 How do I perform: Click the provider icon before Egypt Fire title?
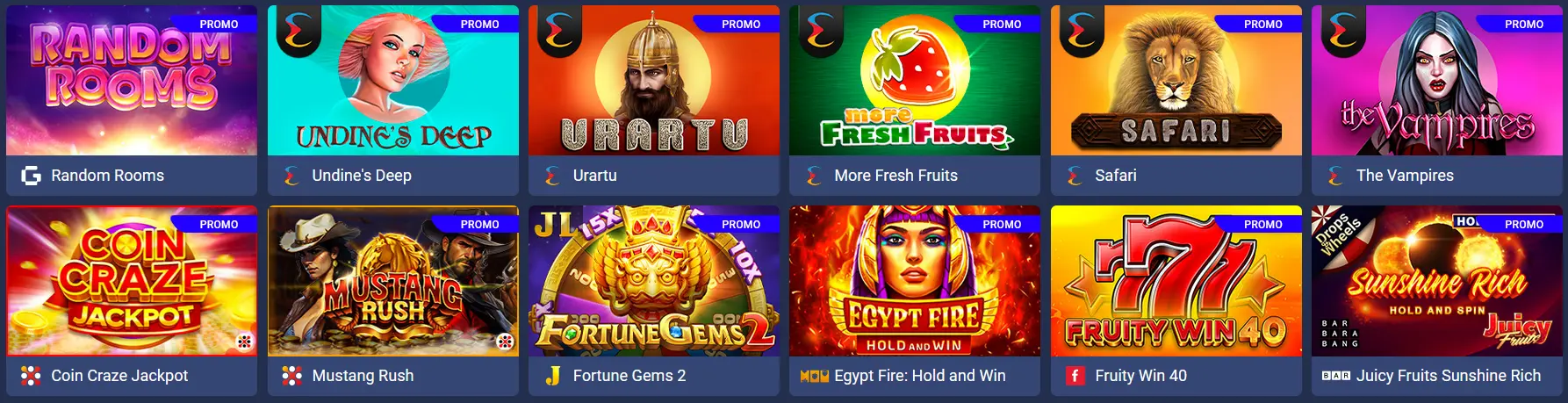pos(814,376)
